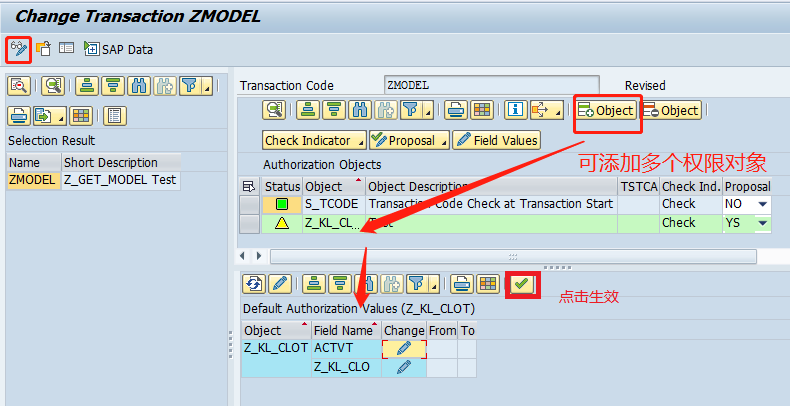The image size is (790, 406).
Task: Choose layout grid icon in left panel
Action: [81, 116]
